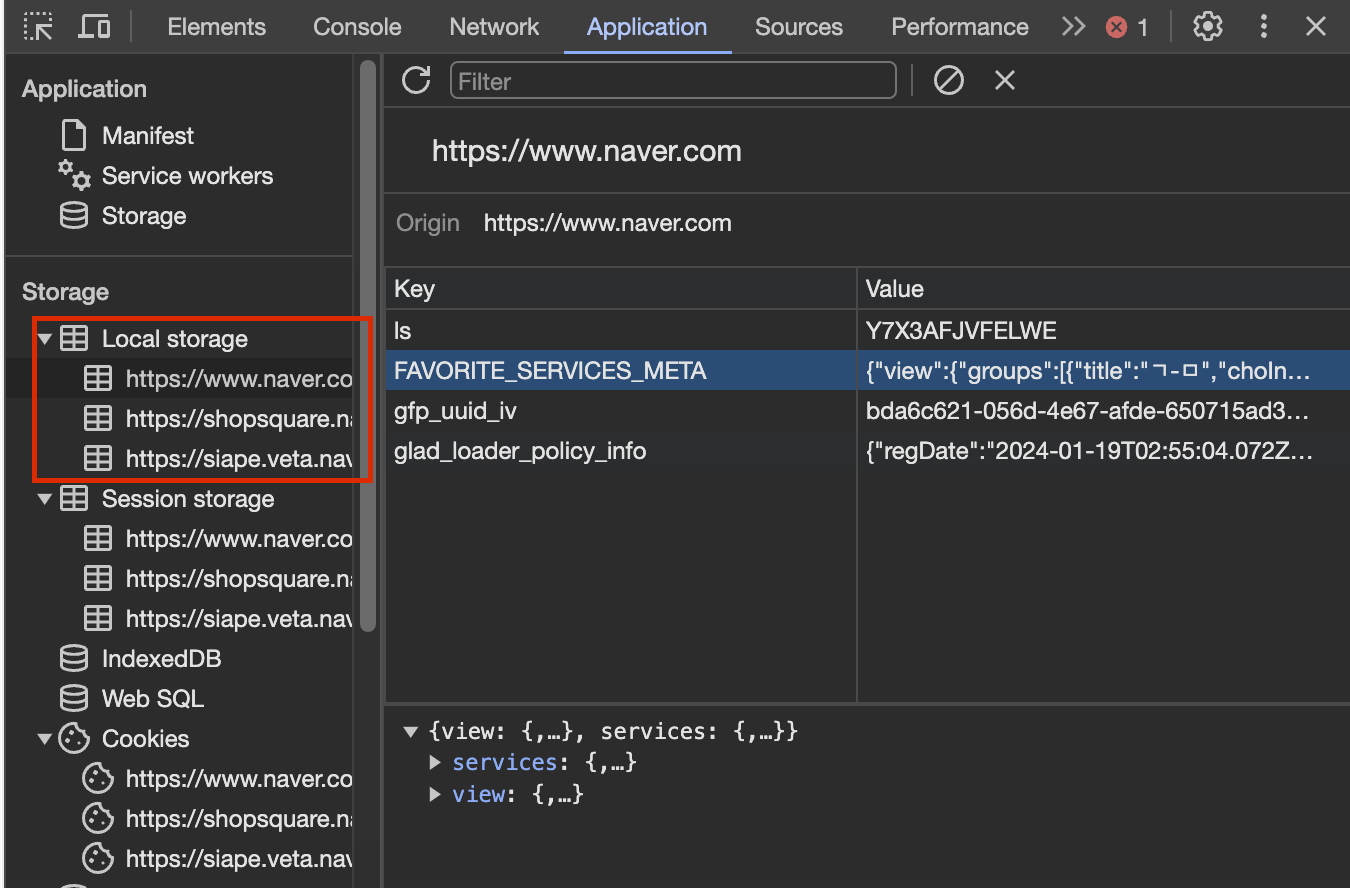Open the Sources tab
Viewport: 1350px width, 888px height.
pyautogui.click(x=799, y=27)
